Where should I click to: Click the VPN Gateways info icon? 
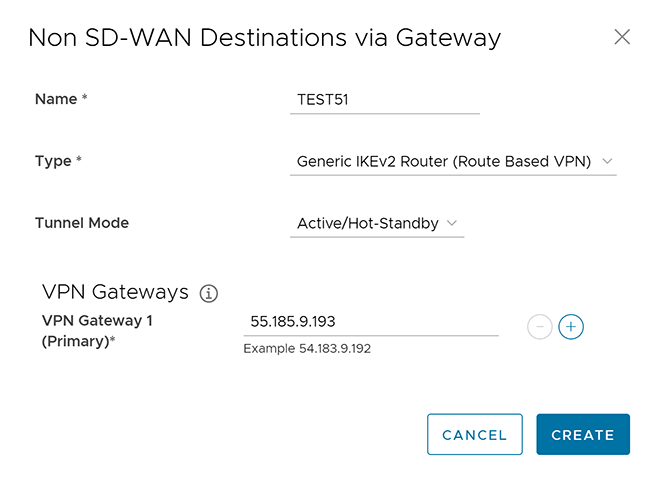pyautogui.click(x=208, y=293)
